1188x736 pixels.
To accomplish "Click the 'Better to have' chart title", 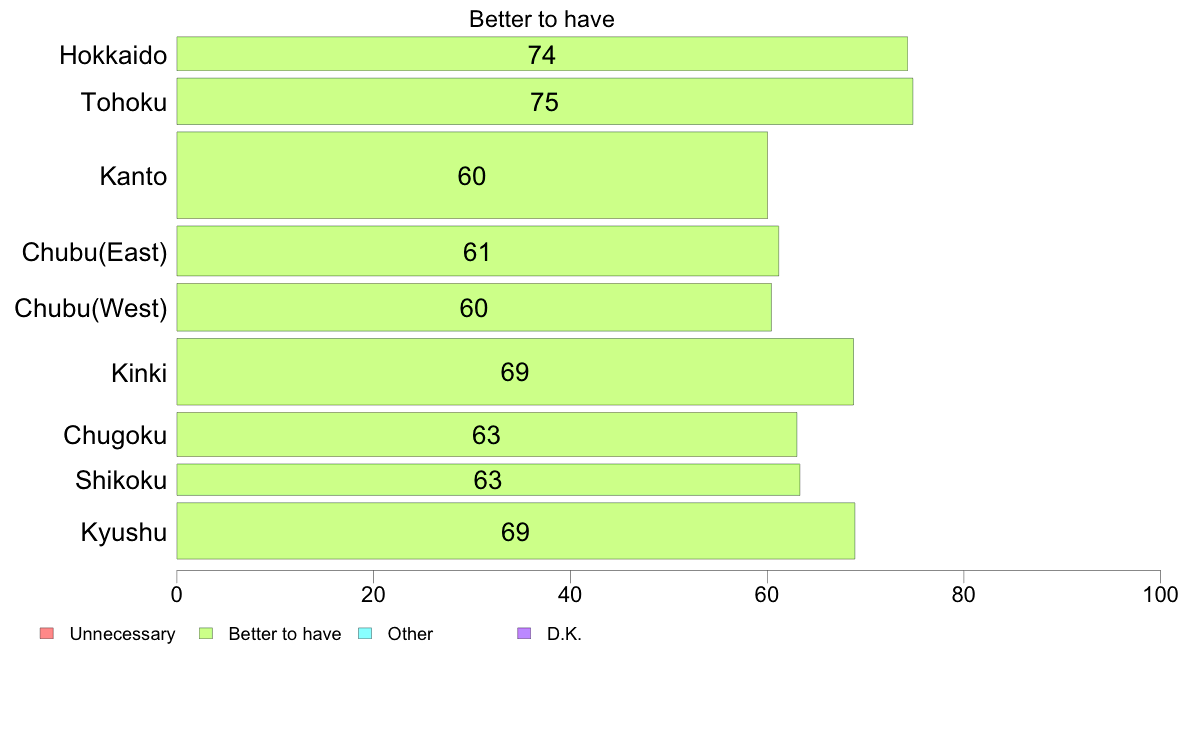I will [542, 19].
